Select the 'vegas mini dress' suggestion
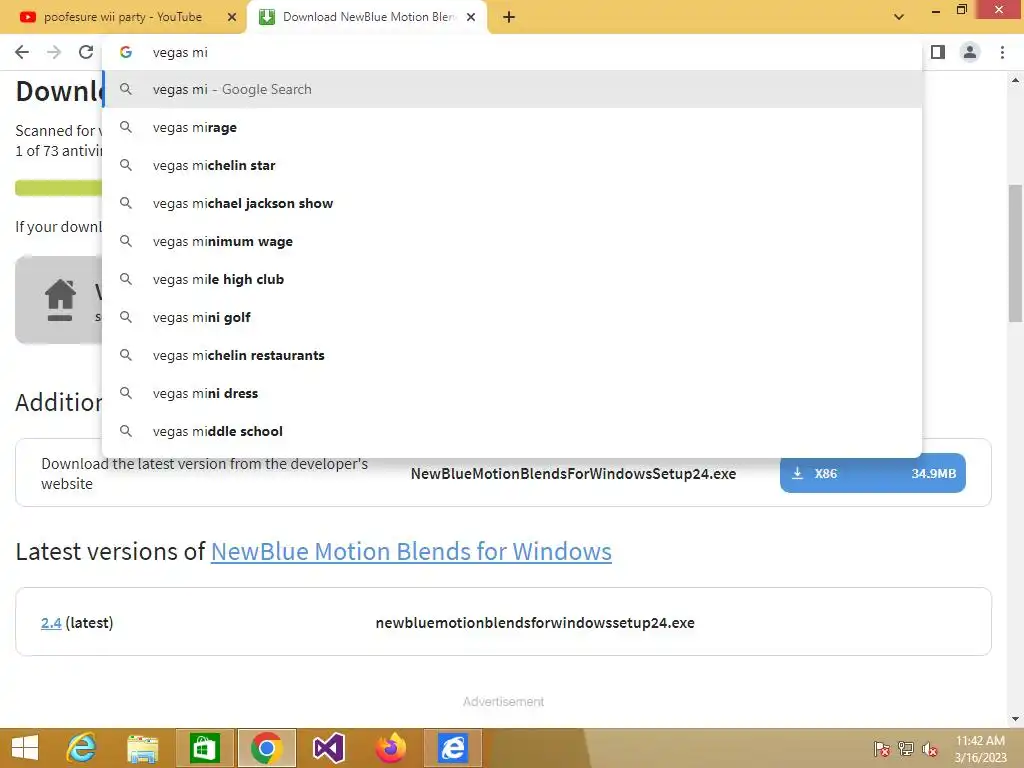The image size is (1024, 768). [x=513, y=393]
